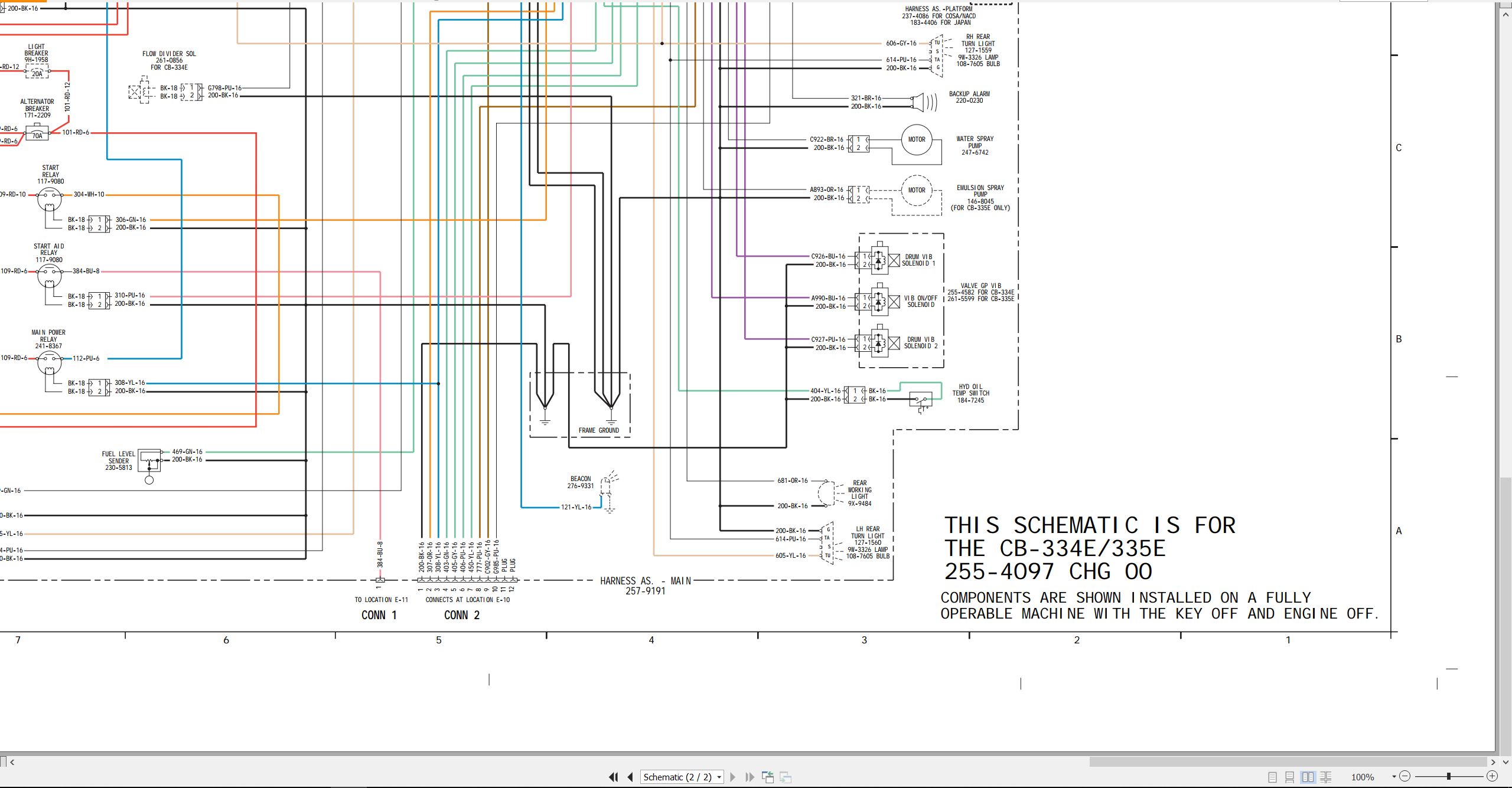The width and height of the screenshot is (1512, 788).
Task: Click the HYD OIL TEMP SWITCH label
Action: [970, 390]
